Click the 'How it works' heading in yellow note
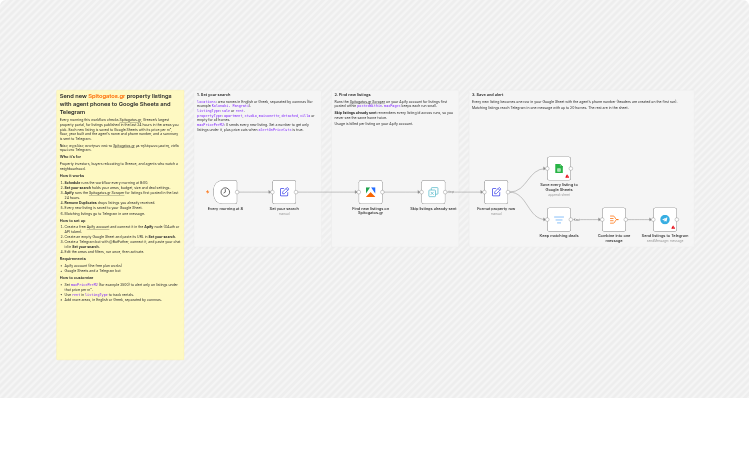This screenshot has height=450, width=749. click(x=72, y=176)
